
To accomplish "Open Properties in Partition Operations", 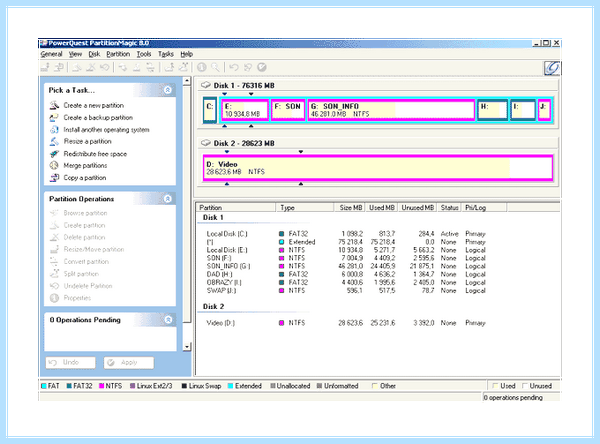I will [71, 298].
